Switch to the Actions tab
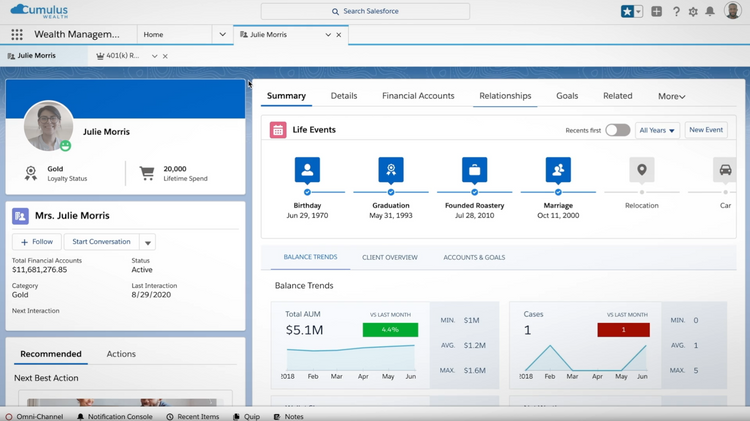750x421 pixels. (x=121, y=354)
